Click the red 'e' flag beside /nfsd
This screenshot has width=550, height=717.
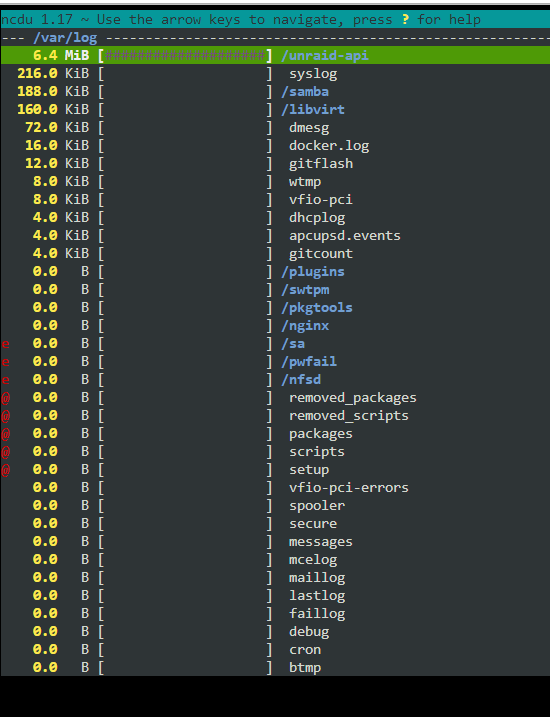5,380
